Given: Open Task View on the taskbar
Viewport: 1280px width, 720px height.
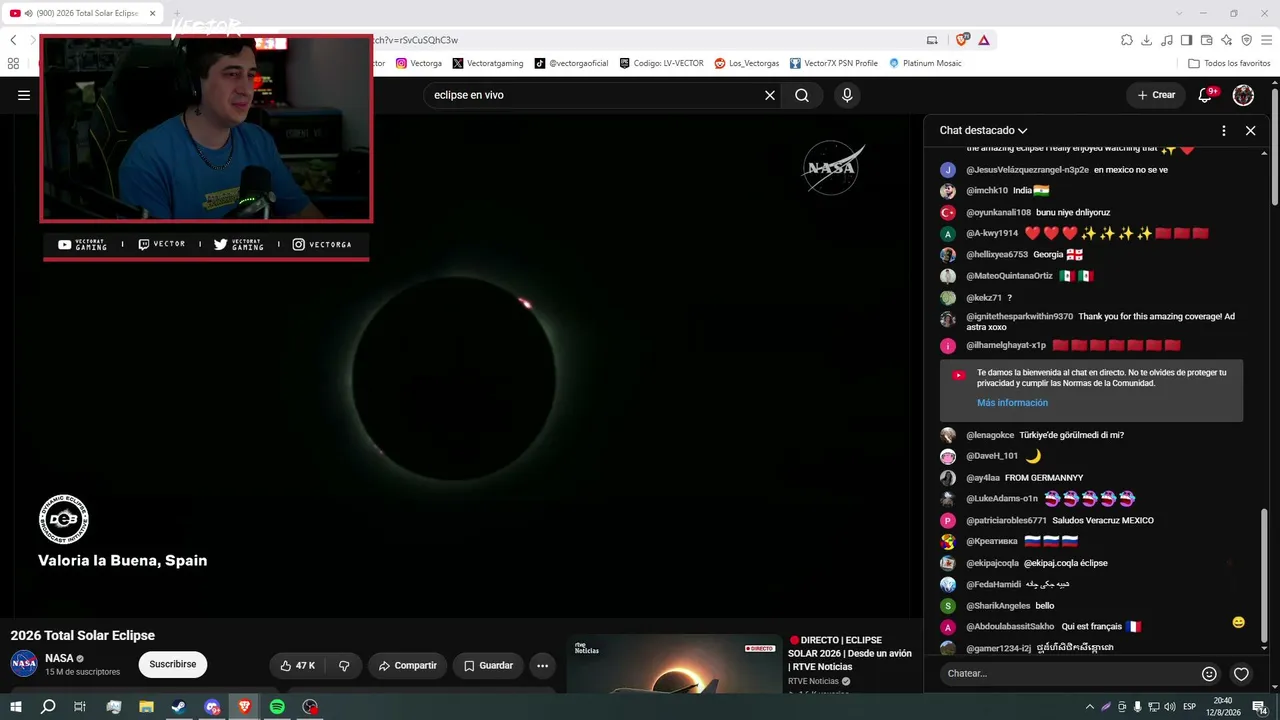Looking at the screenshot, I should 80,707.
